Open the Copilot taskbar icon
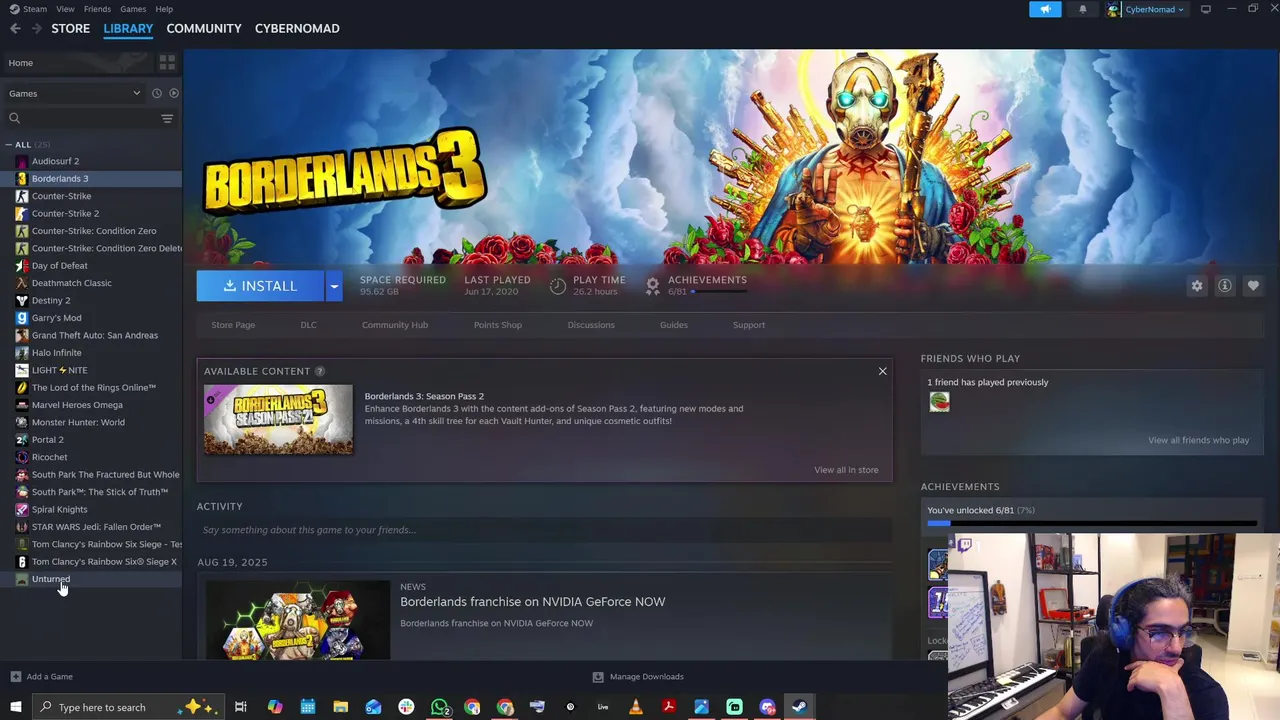 [x=275, y=707]
